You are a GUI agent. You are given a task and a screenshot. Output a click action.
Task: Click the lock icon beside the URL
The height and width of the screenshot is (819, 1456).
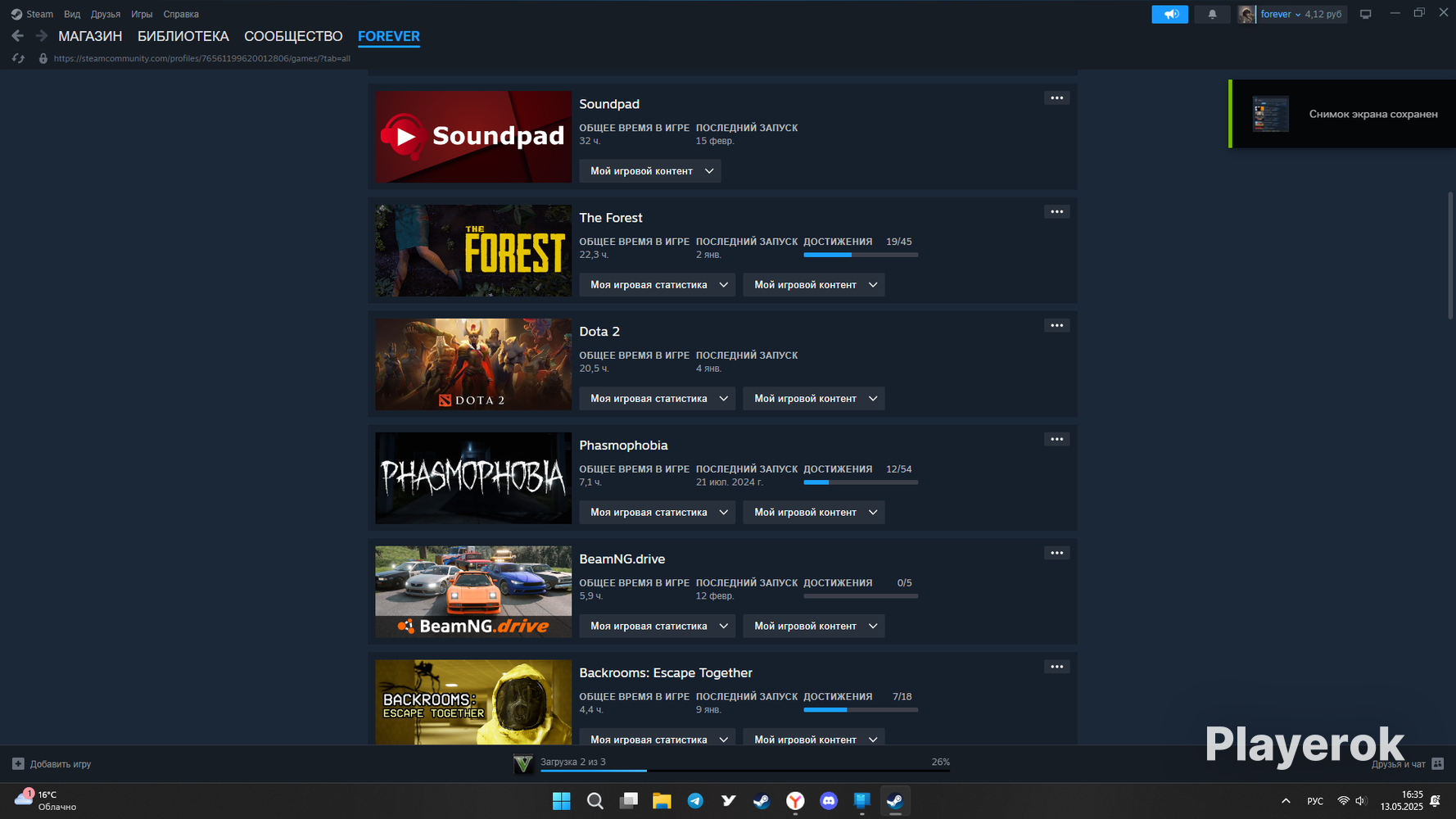pos(43,59)
